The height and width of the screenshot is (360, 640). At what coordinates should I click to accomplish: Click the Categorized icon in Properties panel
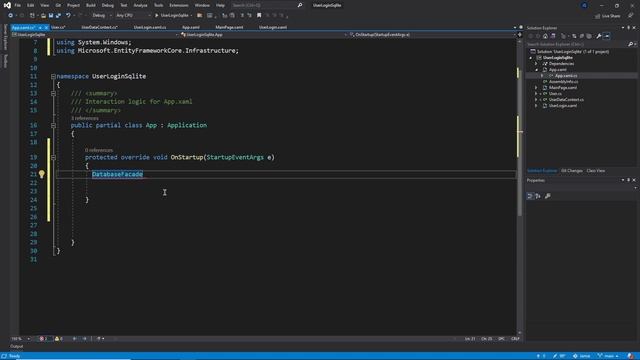click(530, 196)
